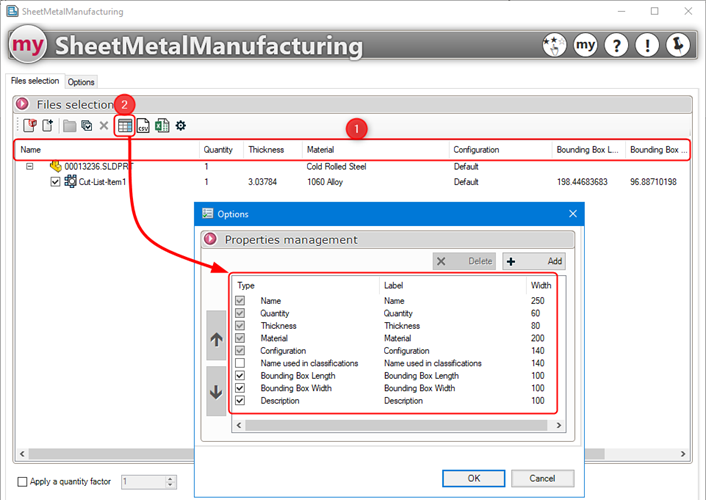This screenshot has height=500, width=706.
Task: Click the Properties management section play icon
Action: click(x=210, y=239)
